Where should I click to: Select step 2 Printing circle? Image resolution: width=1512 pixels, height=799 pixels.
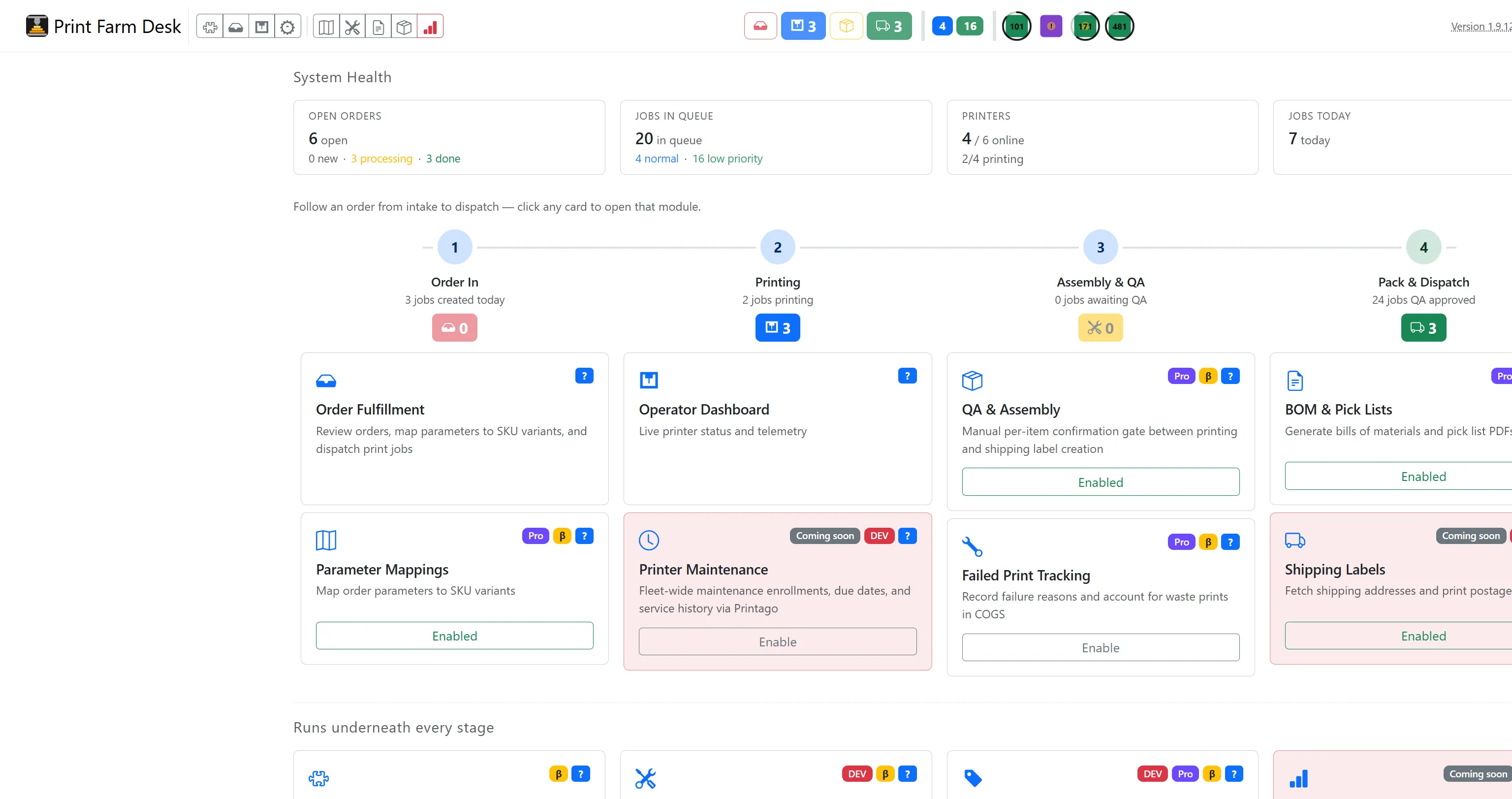point(777,247)
